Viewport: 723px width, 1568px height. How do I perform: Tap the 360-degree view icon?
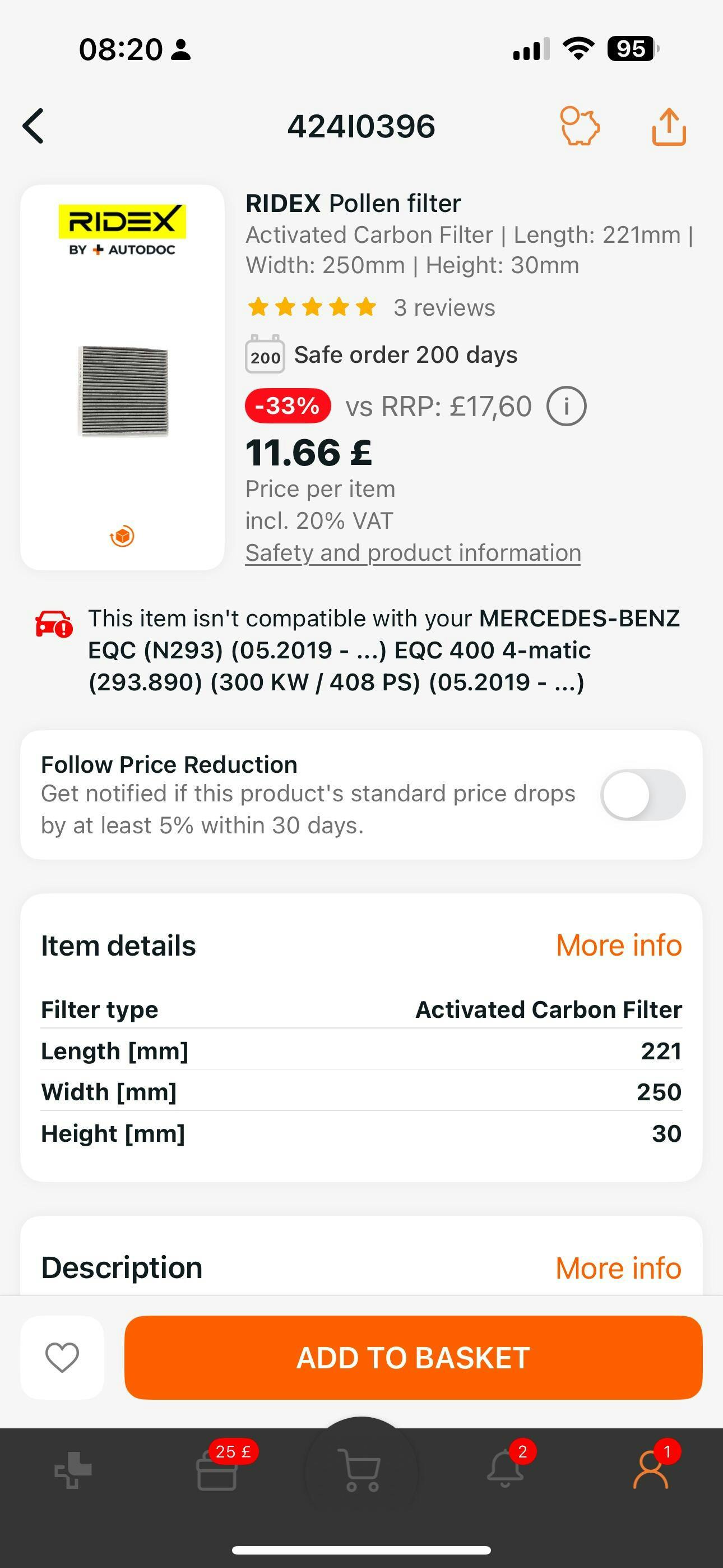tap(122, 536)
